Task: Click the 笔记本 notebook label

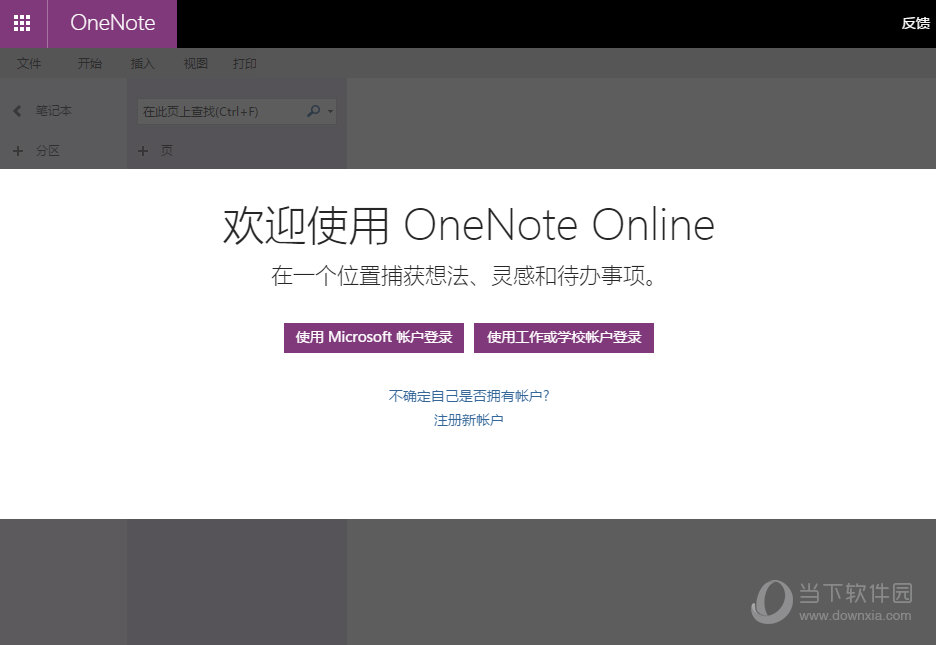Action: pos(54,110)
